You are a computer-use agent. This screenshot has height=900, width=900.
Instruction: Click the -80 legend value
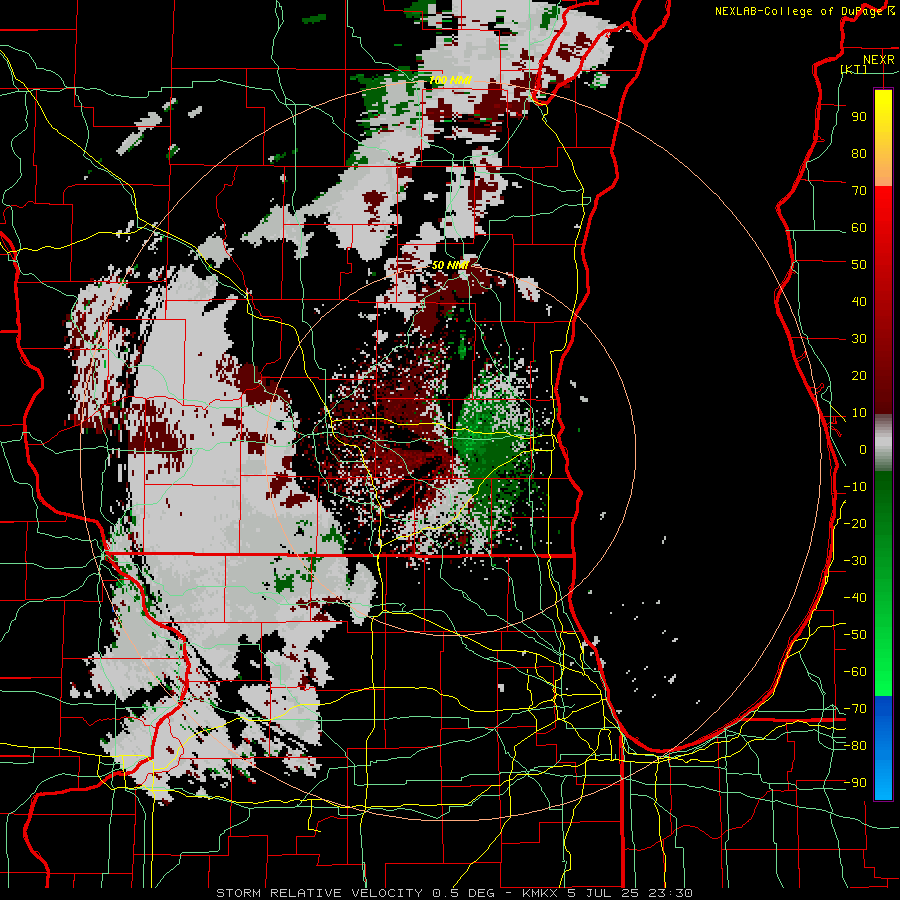[x=855, y=746]
